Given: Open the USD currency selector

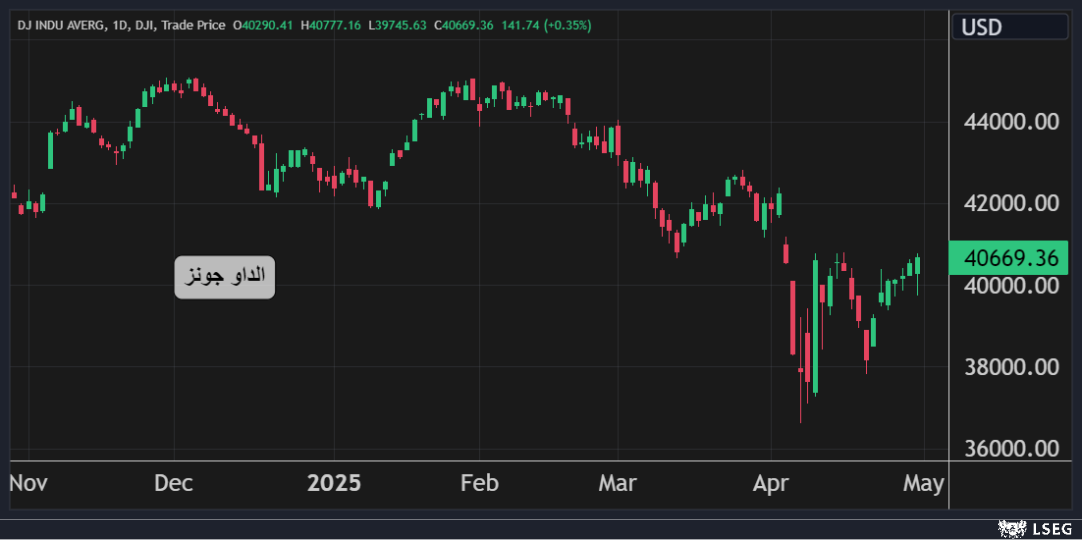Looking at the screenshot, I should pos(1009,27).
